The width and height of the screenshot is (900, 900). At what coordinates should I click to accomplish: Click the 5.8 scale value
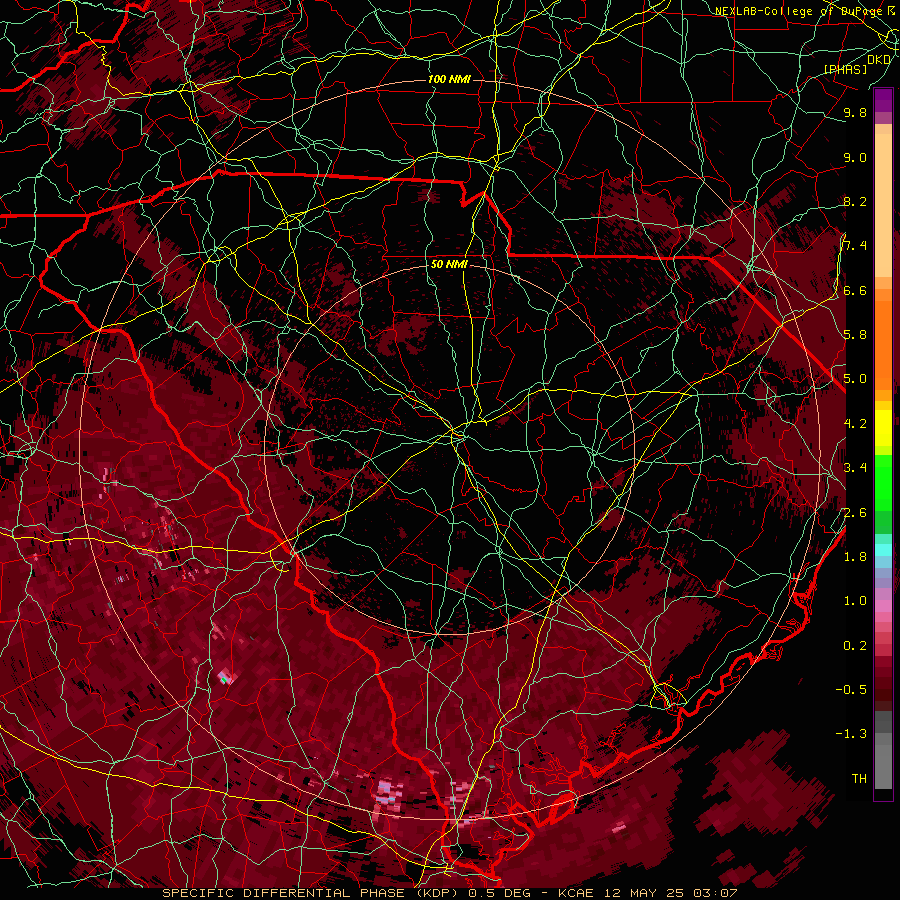click(x=855, y=334)
